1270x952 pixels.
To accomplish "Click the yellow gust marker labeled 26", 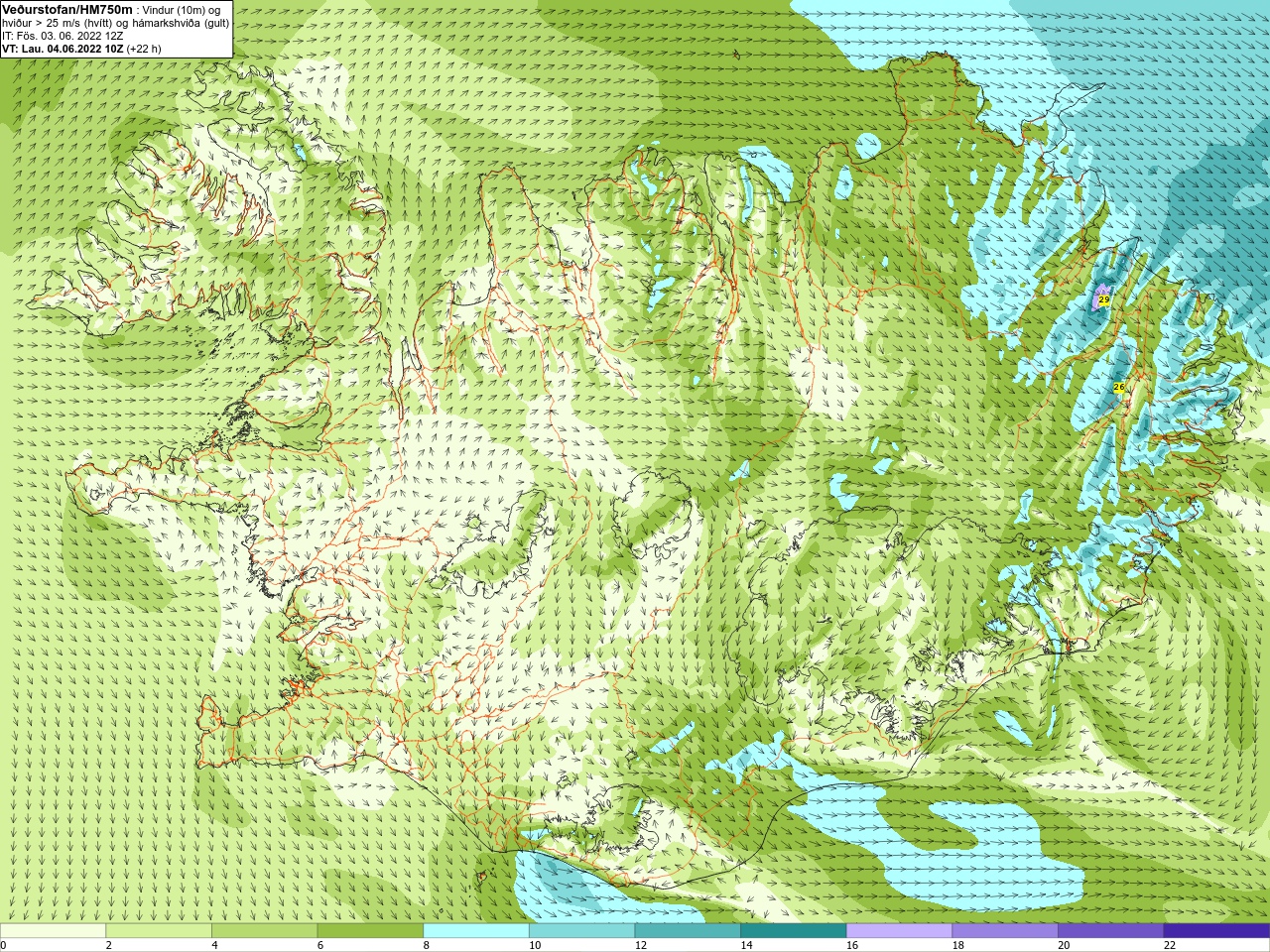I will [1119, 387].
